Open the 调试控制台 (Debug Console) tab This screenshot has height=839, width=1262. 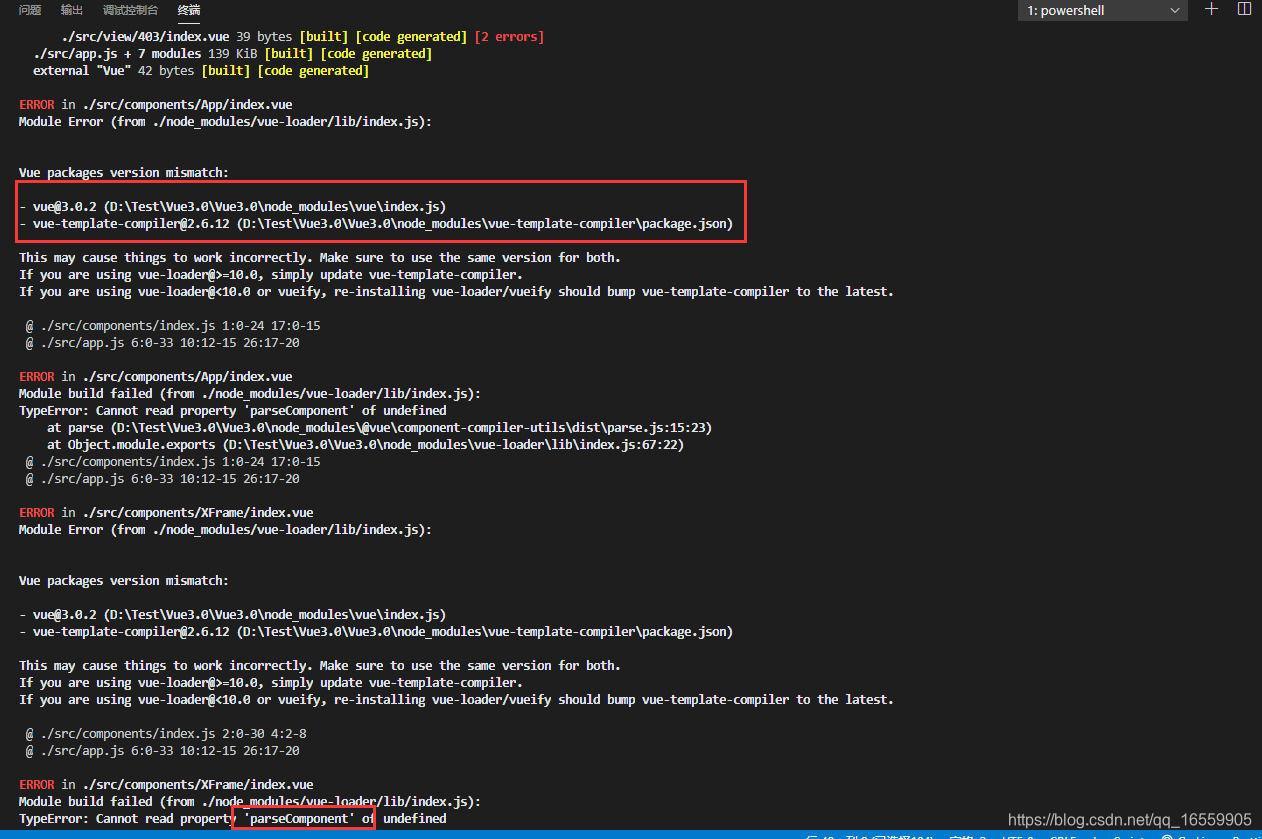(130, 11)
